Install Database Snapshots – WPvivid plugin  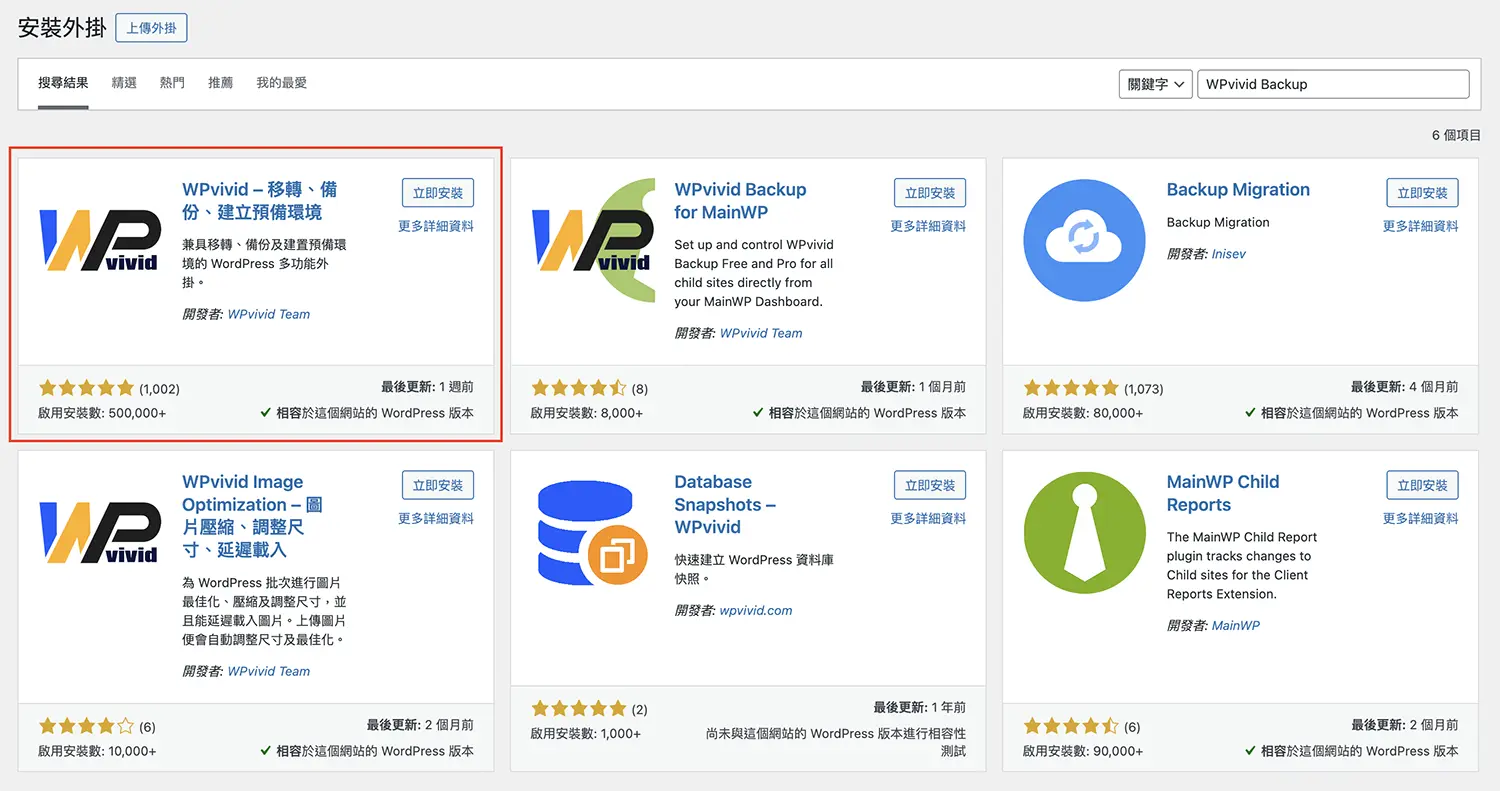[930, 485]
